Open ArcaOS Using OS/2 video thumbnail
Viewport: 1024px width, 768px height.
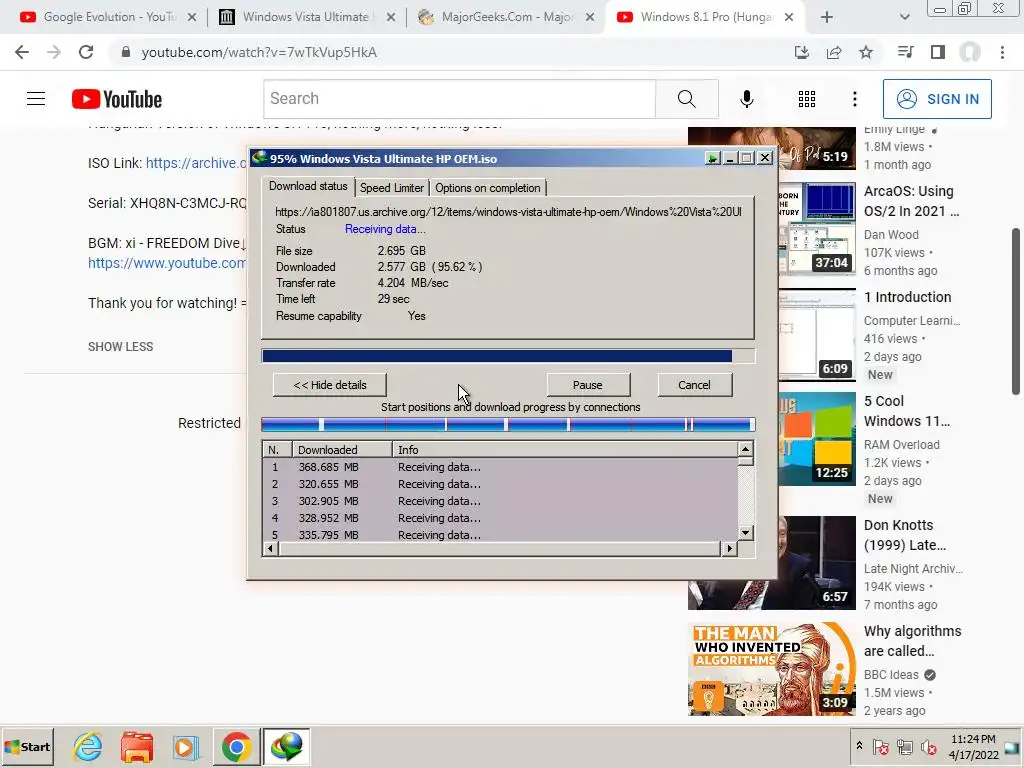tap(816, 229)
